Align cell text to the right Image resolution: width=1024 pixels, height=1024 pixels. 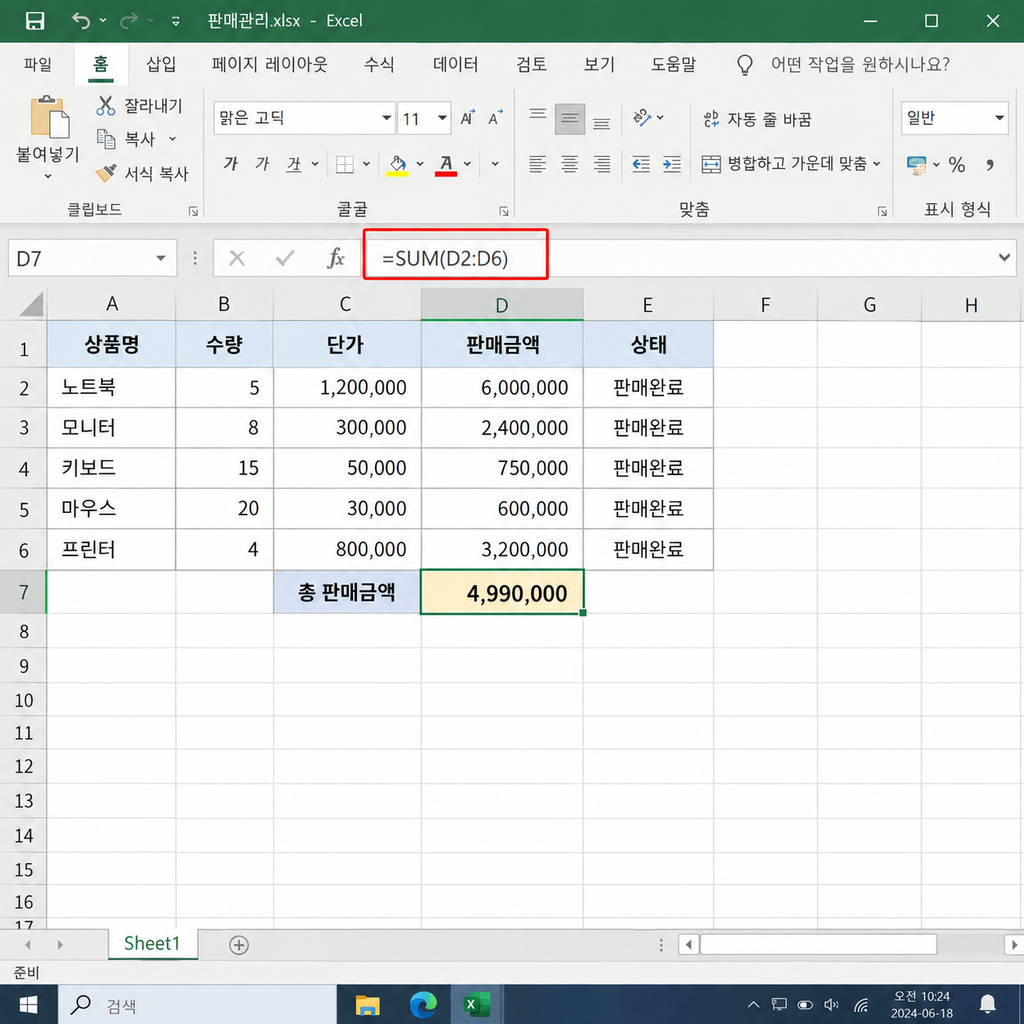601,164
